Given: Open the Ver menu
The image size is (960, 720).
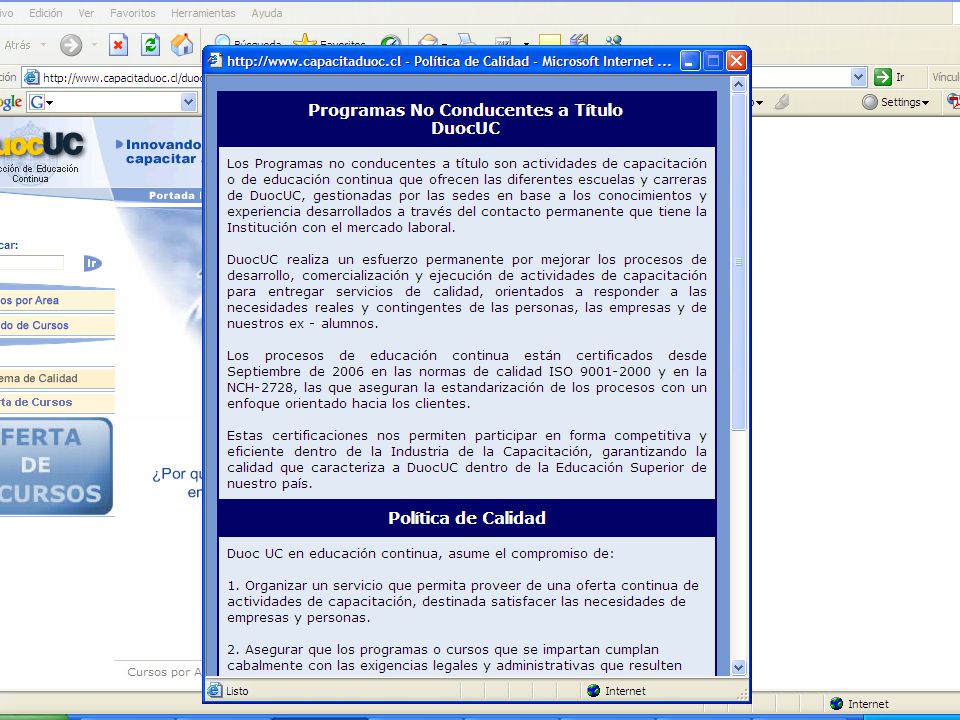Looking at the screenshot, I should [86, 13].
